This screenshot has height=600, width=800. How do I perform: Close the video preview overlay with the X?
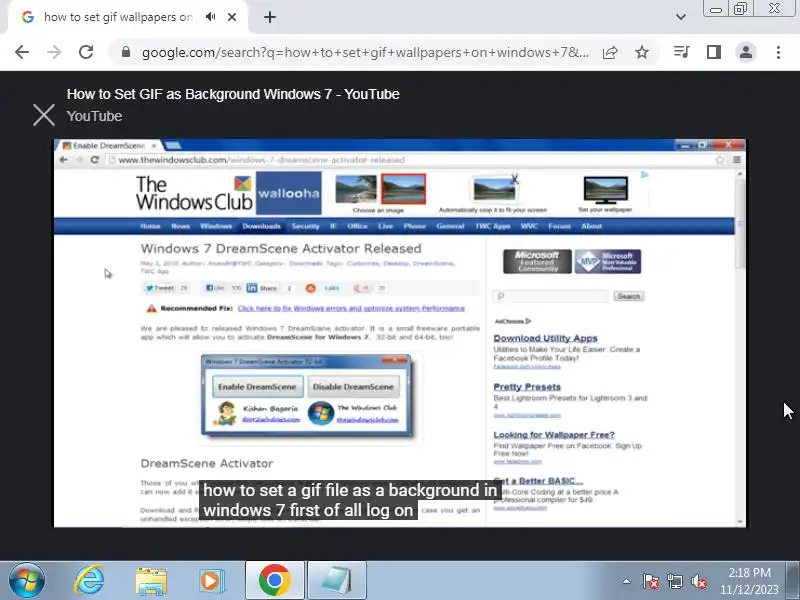click(x=44, y=115)
